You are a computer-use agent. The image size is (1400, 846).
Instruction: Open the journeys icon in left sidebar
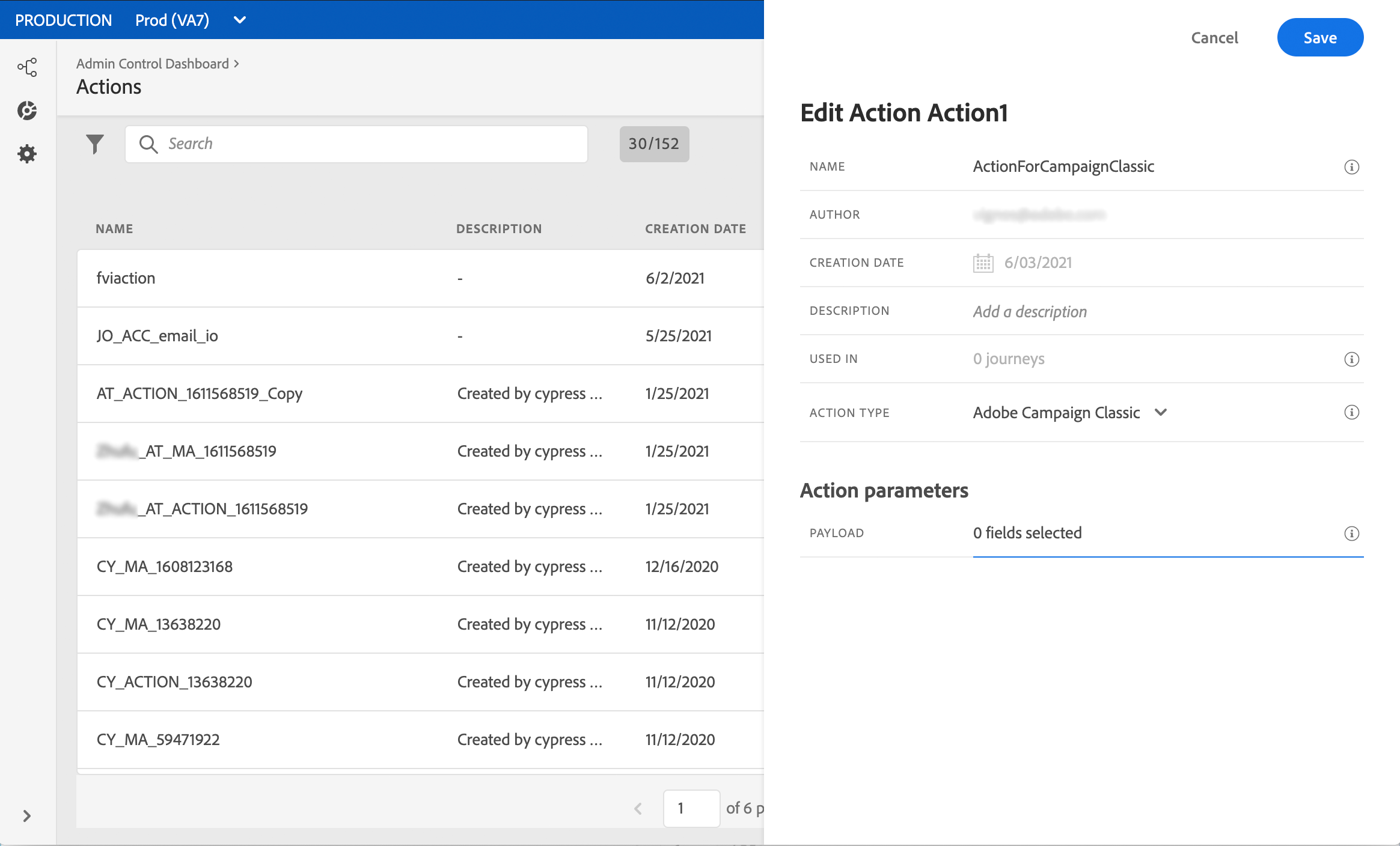(x=27, y=67)
